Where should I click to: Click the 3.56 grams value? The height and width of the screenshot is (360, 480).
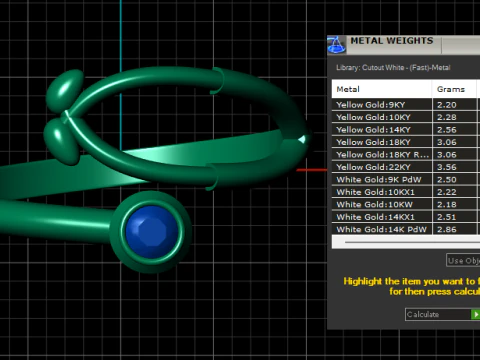pos(447,167)
